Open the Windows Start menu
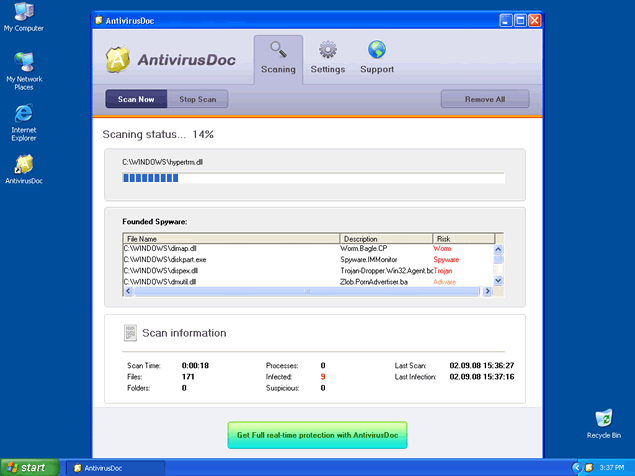Viewport: 635px width, 476px height. [28, 467]
